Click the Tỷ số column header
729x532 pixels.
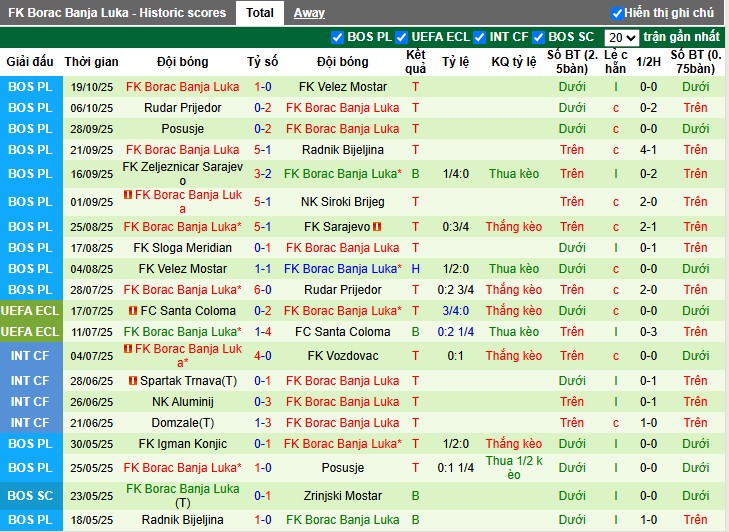(x=263, y=62)
